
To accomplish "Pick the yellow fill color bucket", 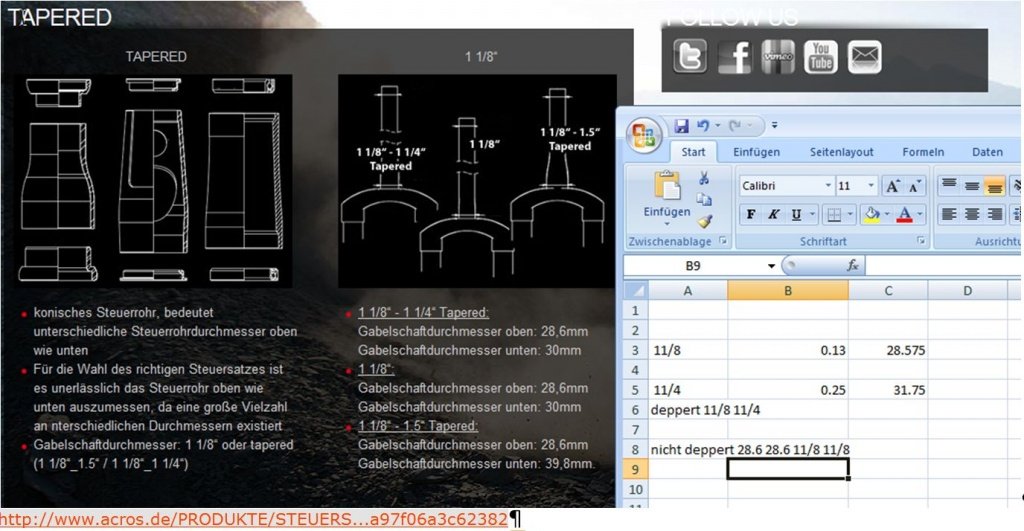I will [870, 214].
